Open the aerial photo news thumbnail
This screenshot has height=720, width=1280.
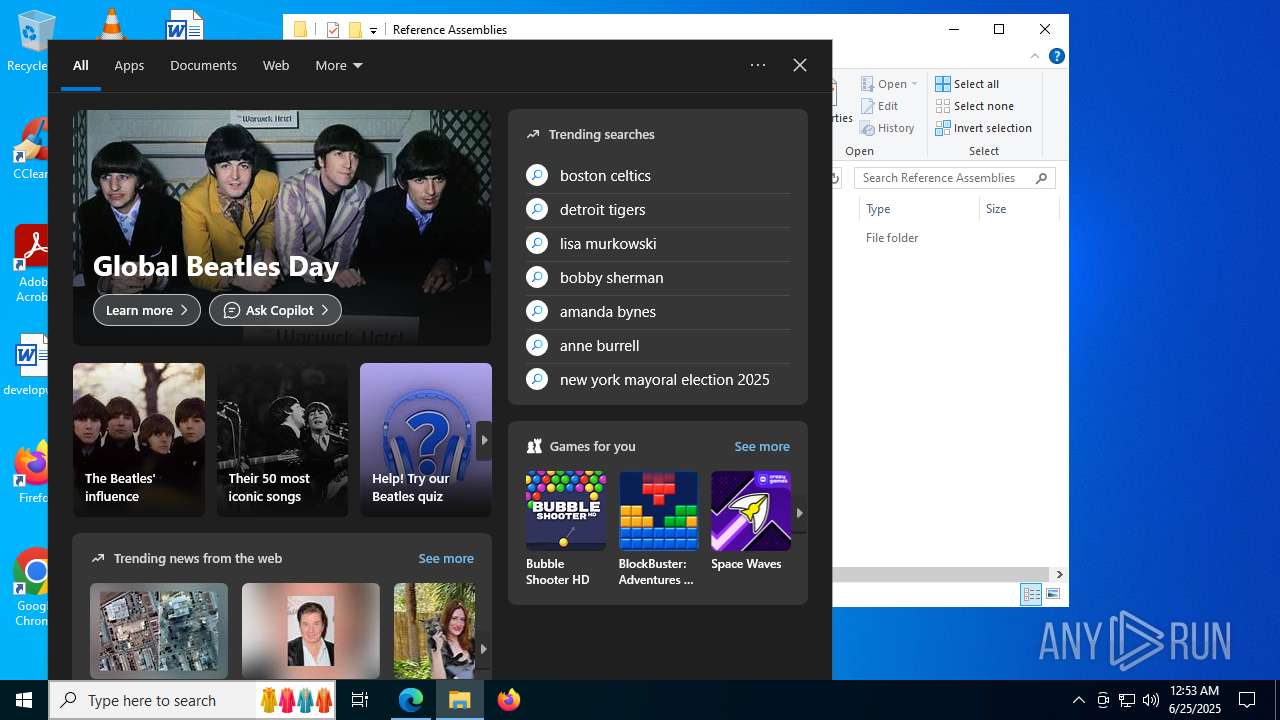(x=159, y=630)
